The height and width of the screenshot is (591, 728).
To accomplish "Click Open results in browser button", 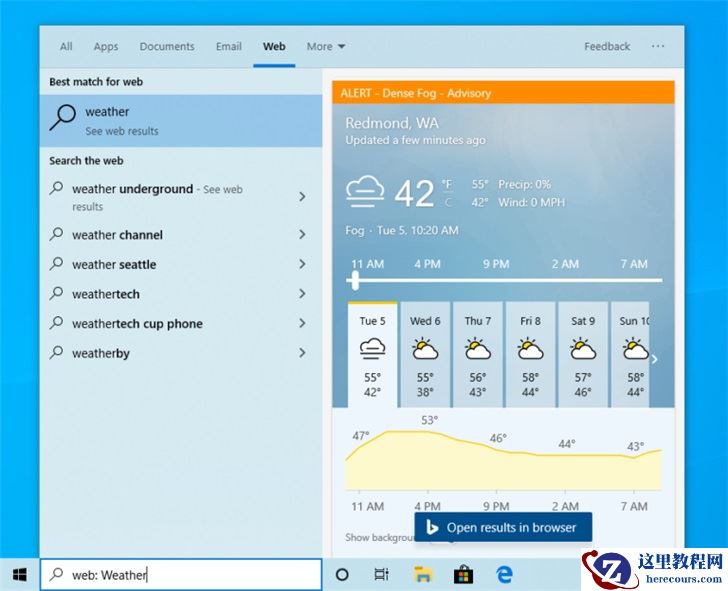I will (503, 527).
